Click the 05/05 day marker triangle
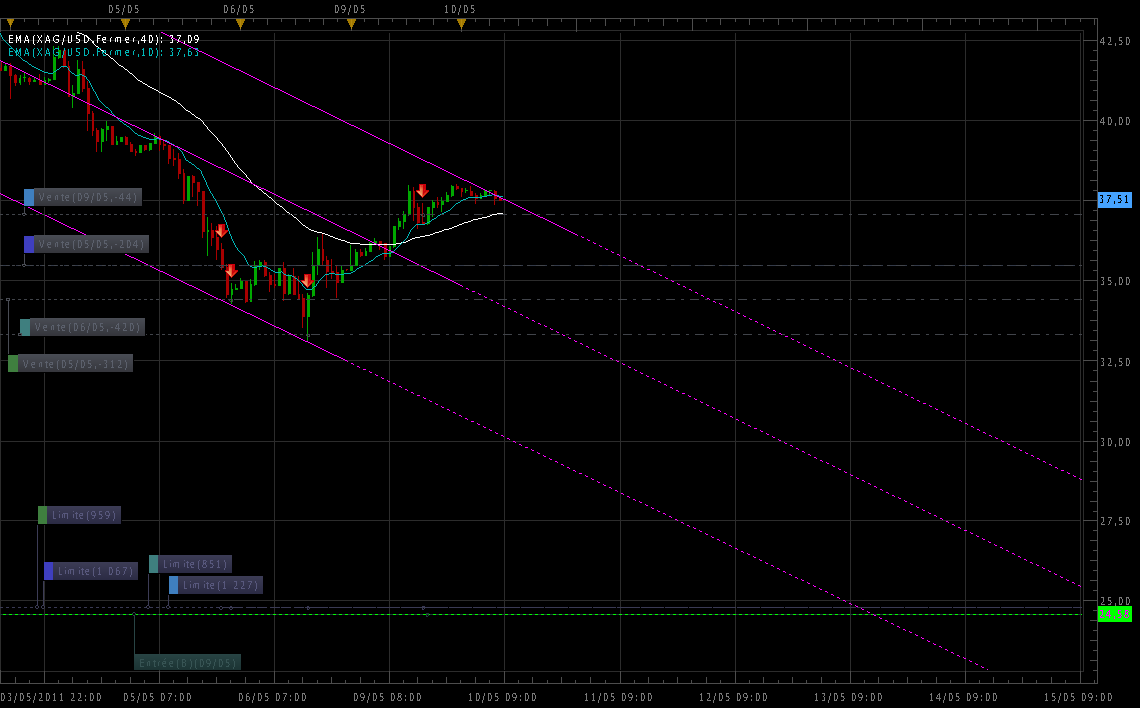 pos(125,24)
